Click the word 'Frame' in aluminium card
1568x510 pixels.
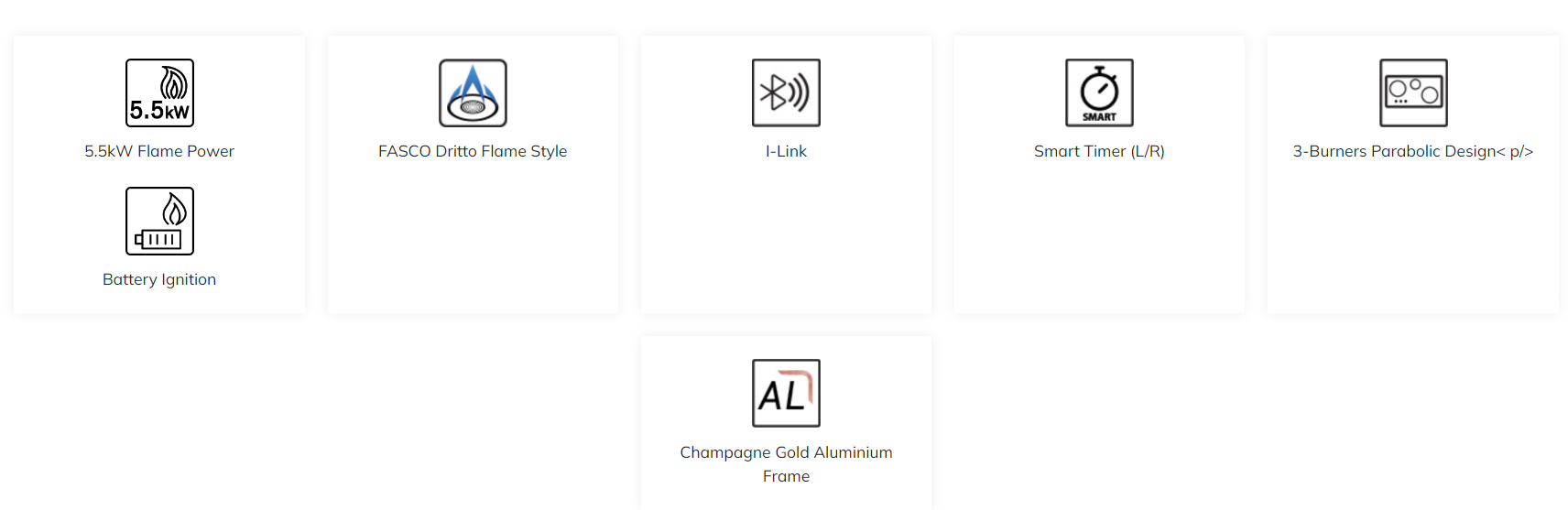click(x=786, y=476)
